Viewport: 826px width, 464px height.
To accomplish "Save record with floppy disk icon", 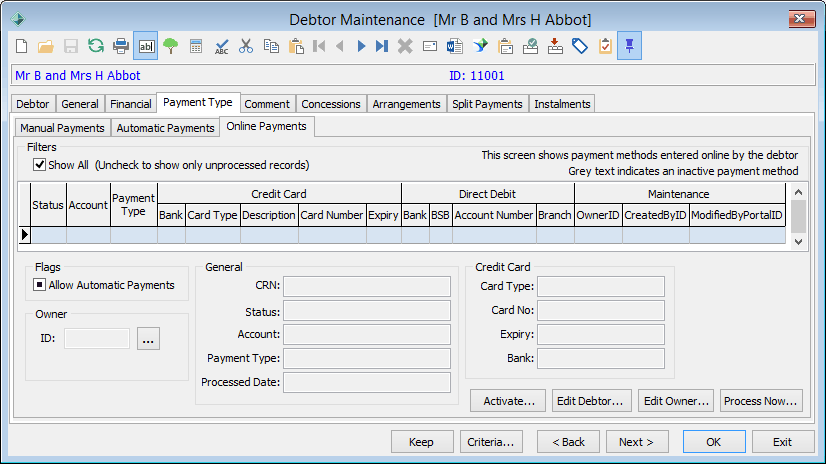I will pyautogui.click(x=71, y=46).
